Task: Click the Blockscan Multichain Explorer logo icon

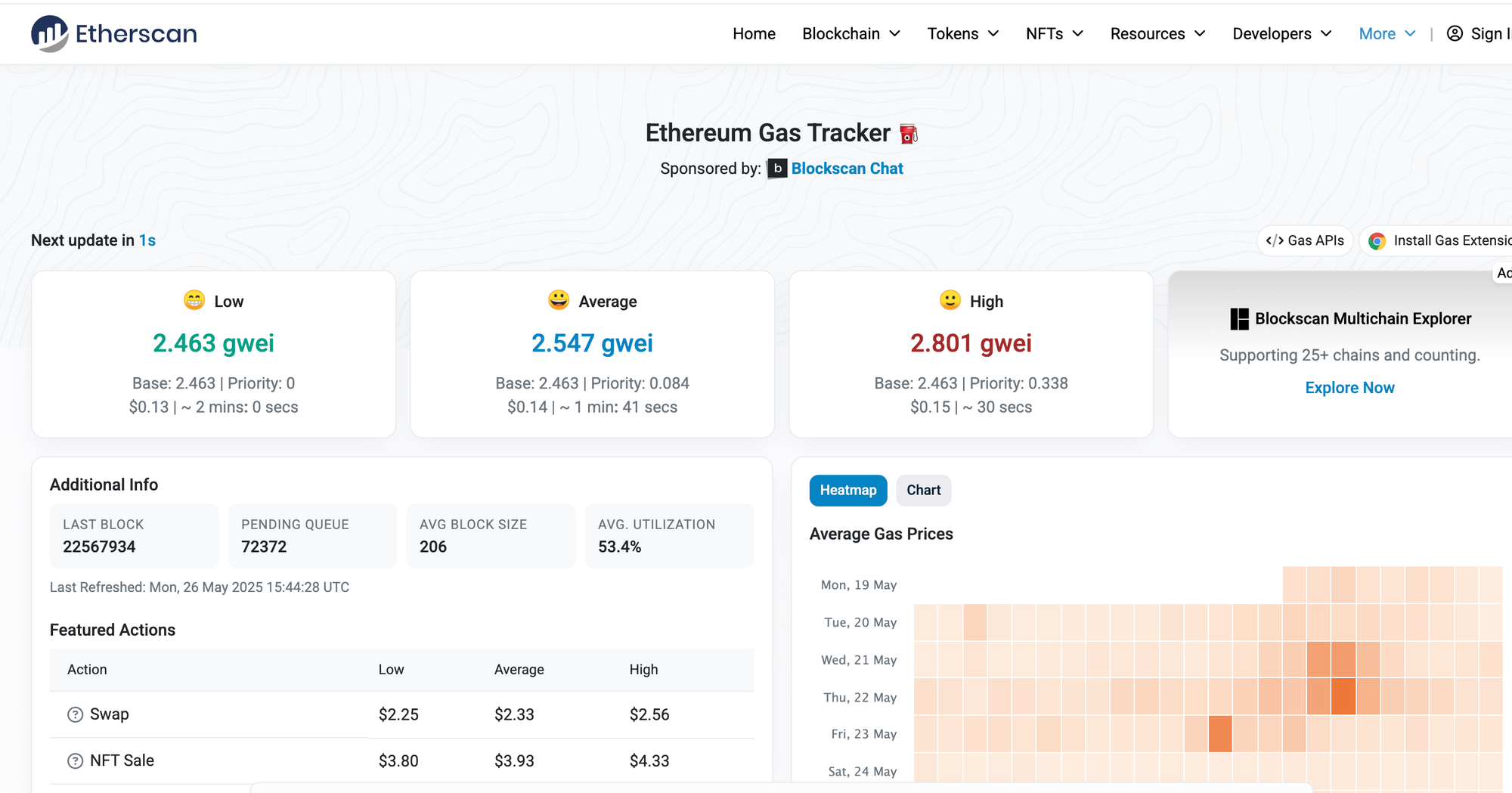Action: click(1239, 319)
